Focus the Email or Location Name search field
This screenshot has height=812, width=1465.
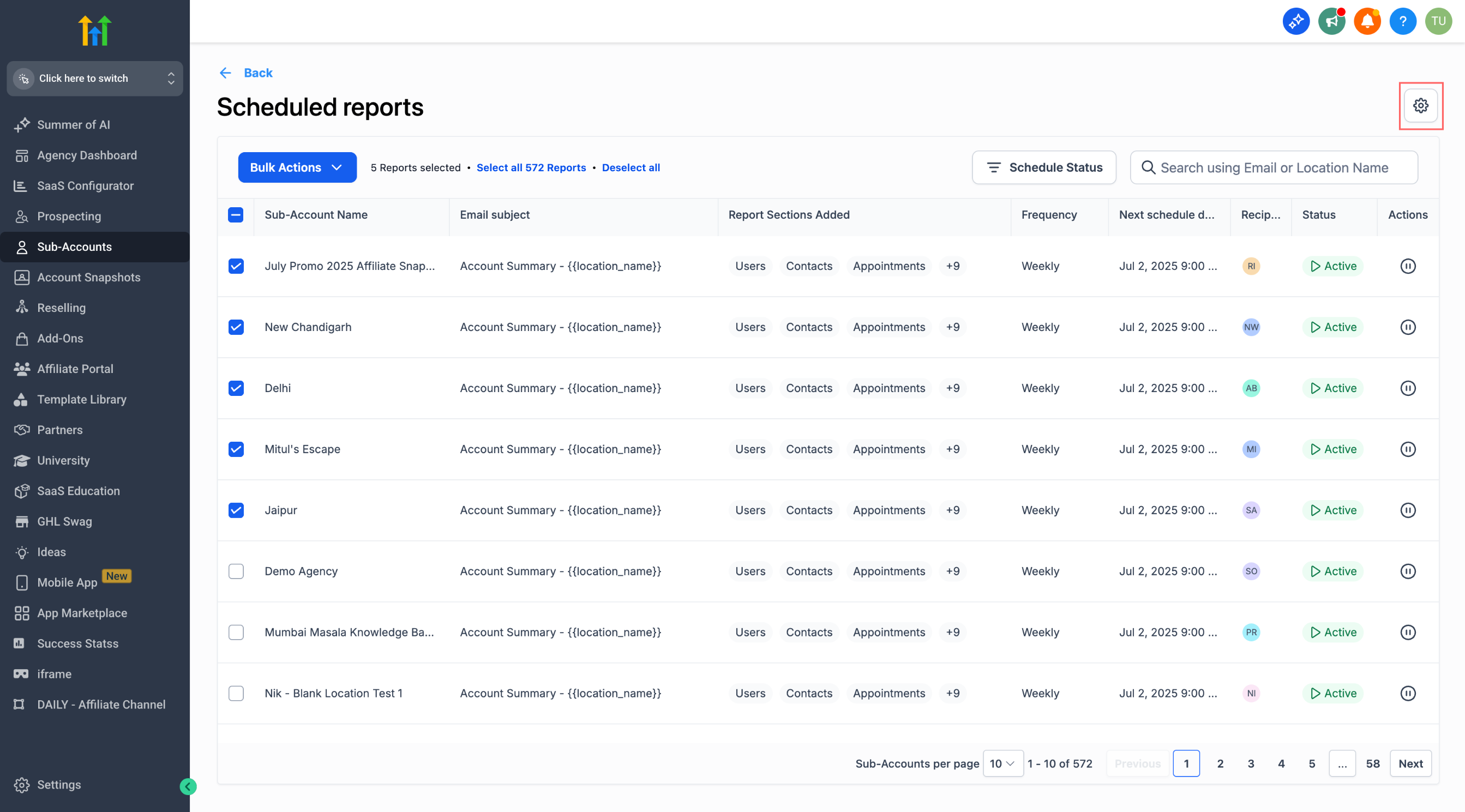pos(1274,168)
